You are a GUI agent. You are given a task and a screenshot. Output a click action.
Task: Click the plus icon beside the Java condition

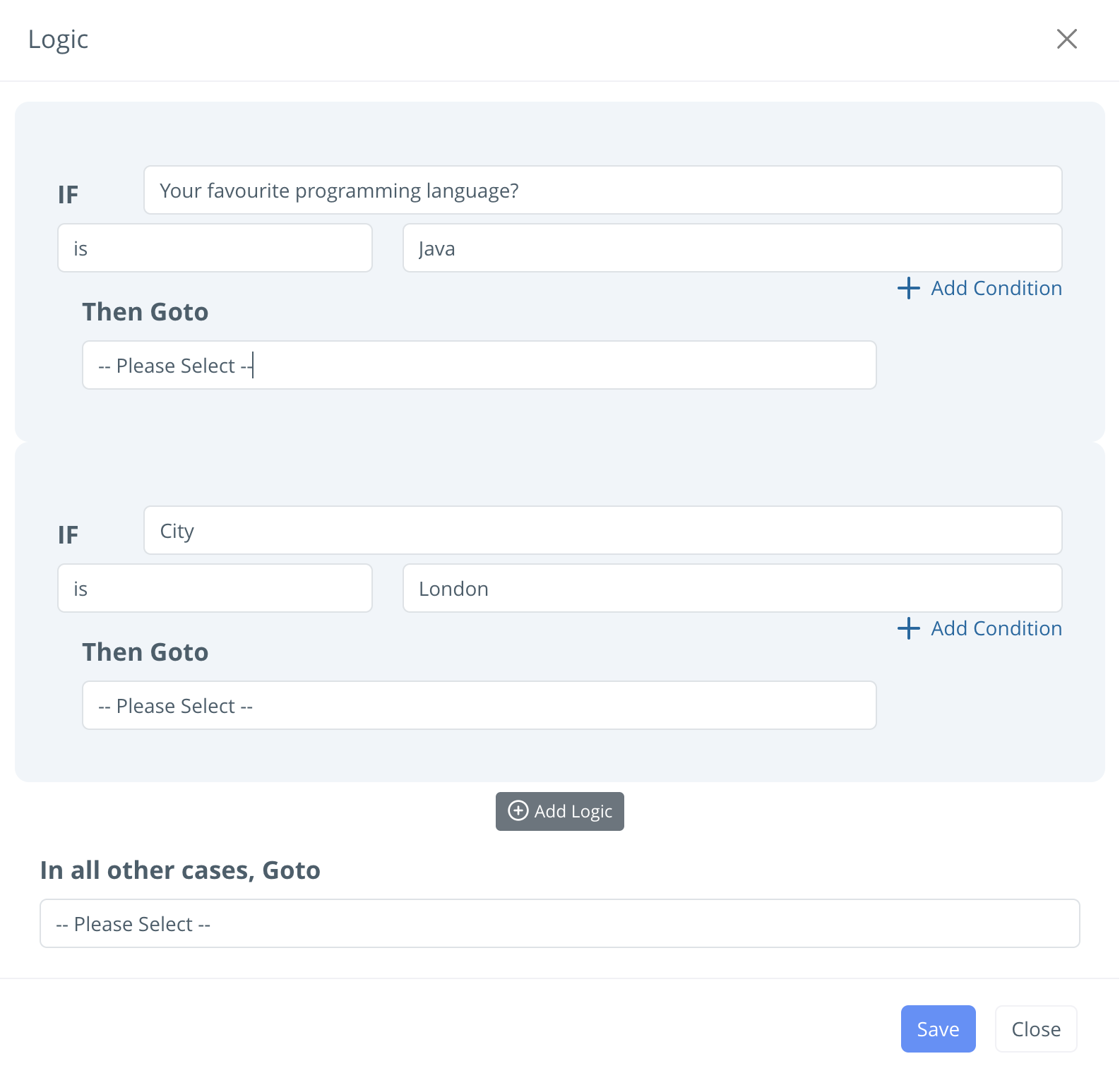(909, 288)
